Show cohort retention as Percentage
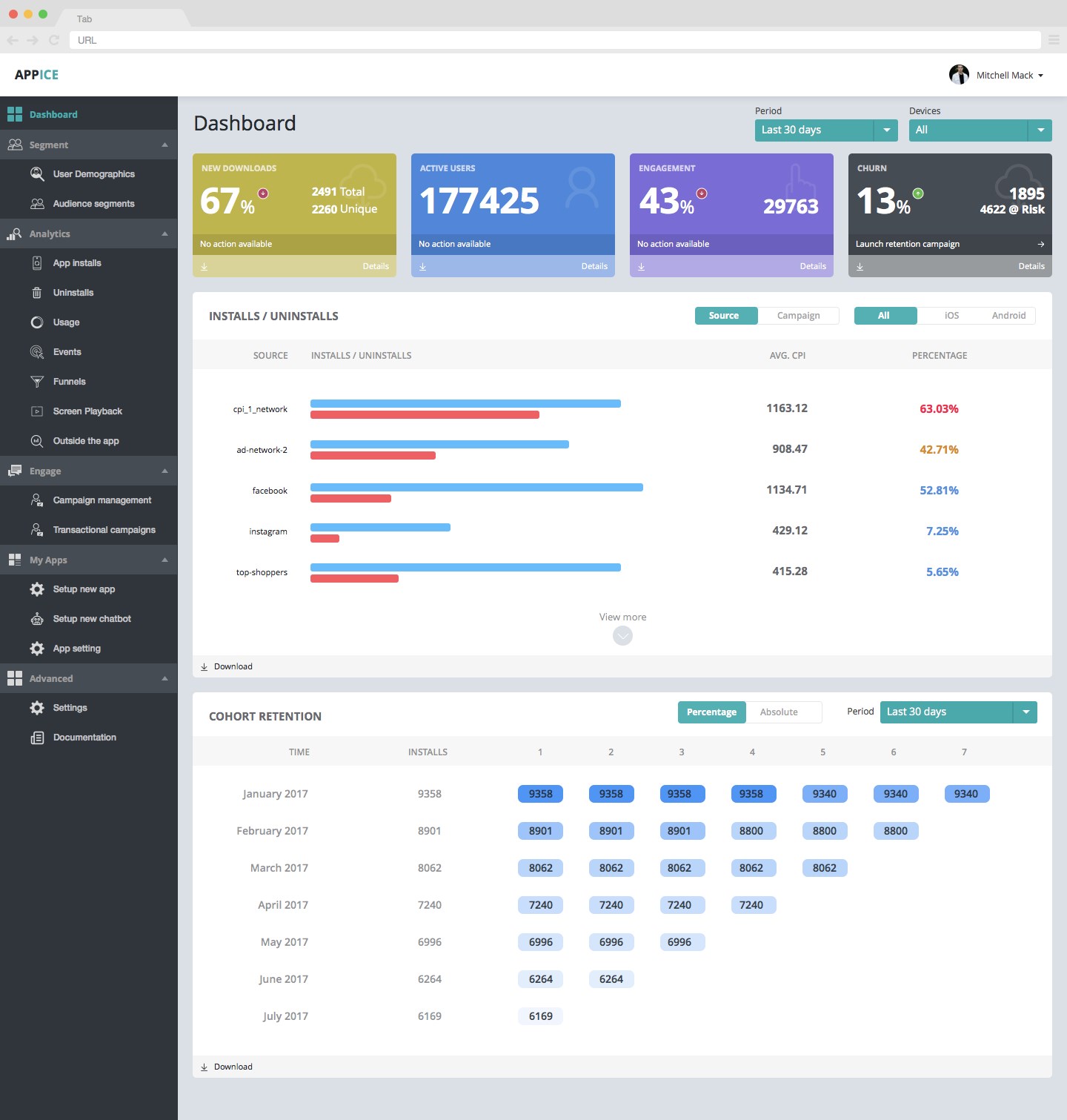The width and height of the screenshot is (1067, 1120). click(x=711, y=712)
